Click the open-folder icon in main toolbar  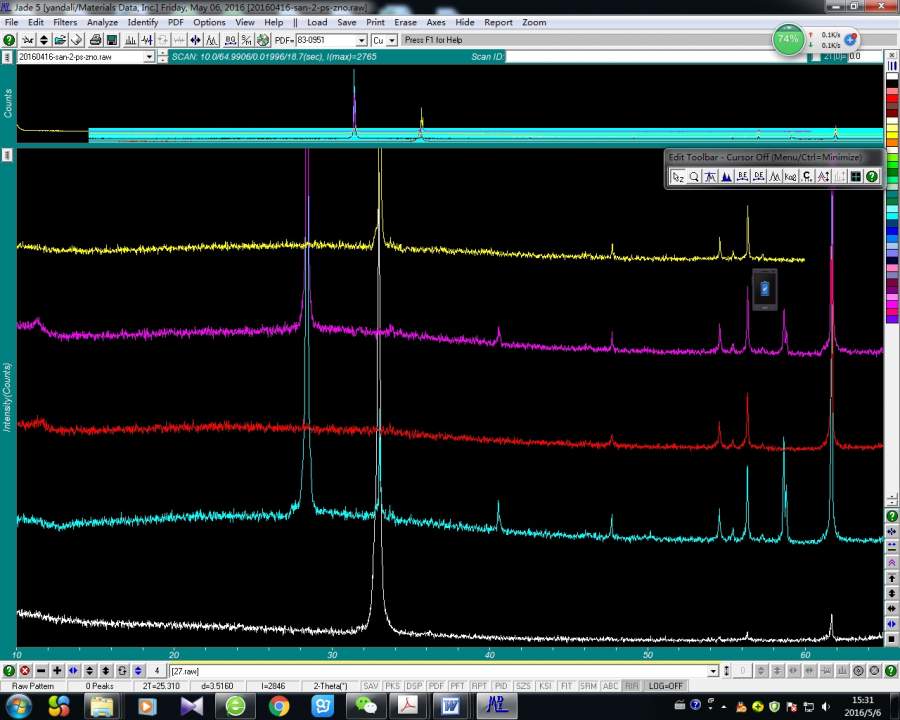[x=61, y=40]
